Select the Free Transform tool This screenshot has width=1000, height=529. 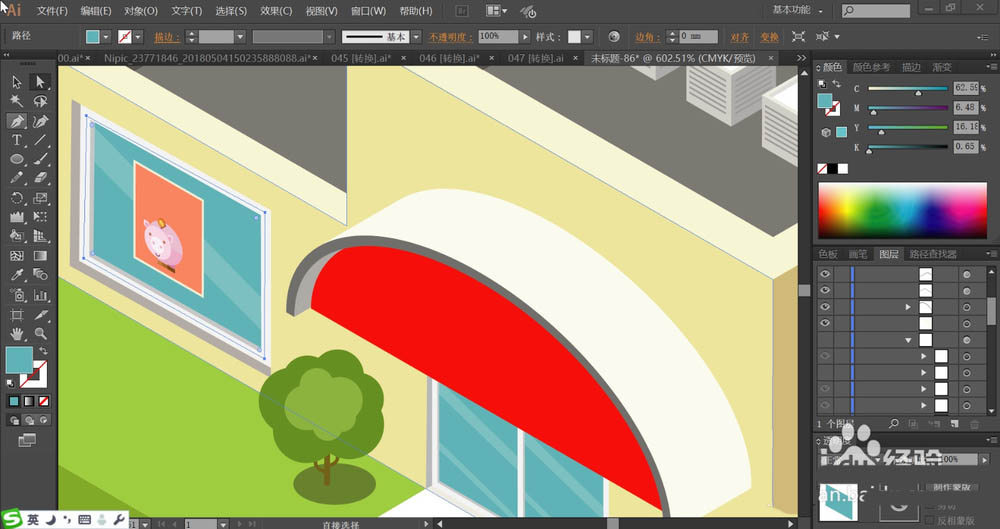coord(40,217)
